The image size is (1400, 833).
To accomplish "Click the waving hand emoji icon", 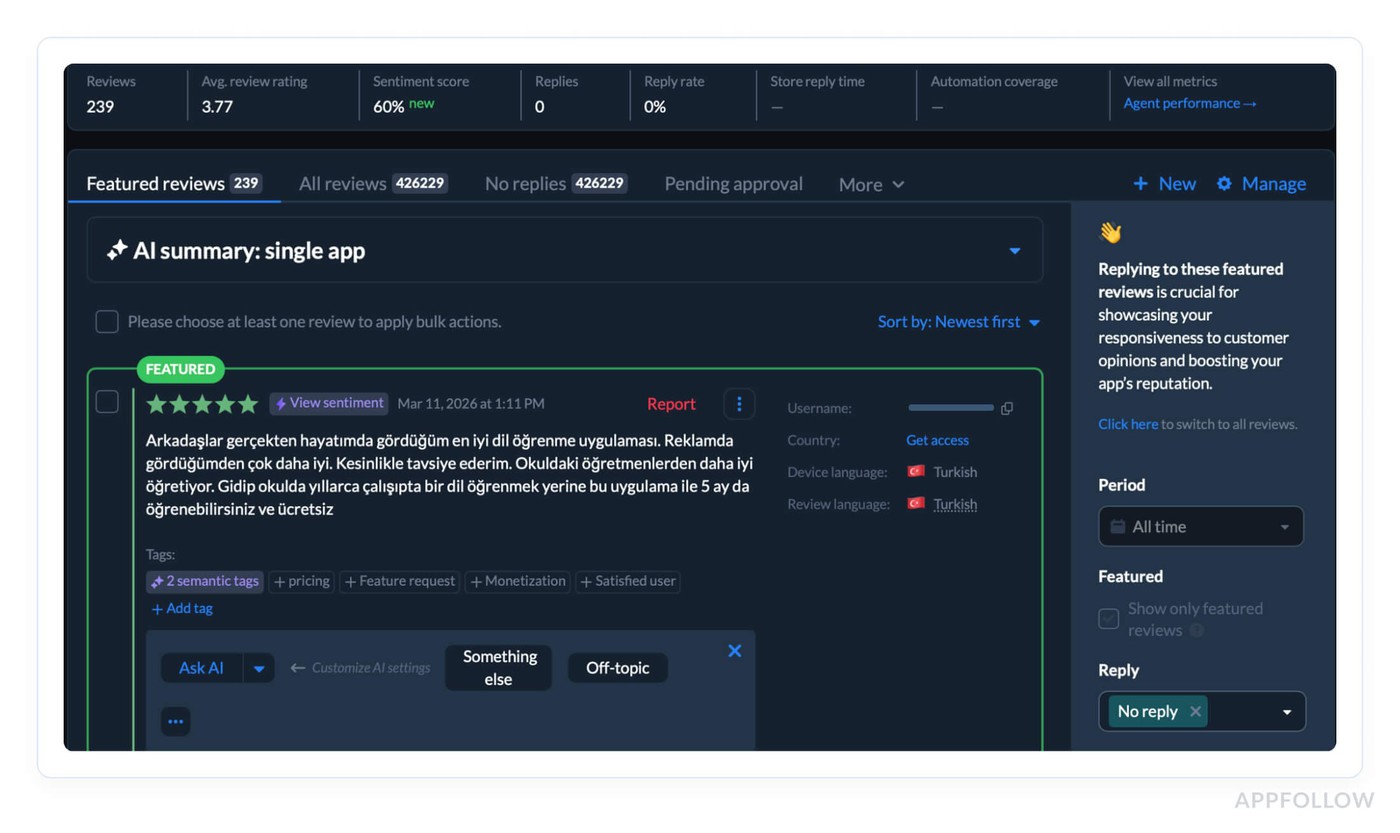I will click(x=1110, y=233).
